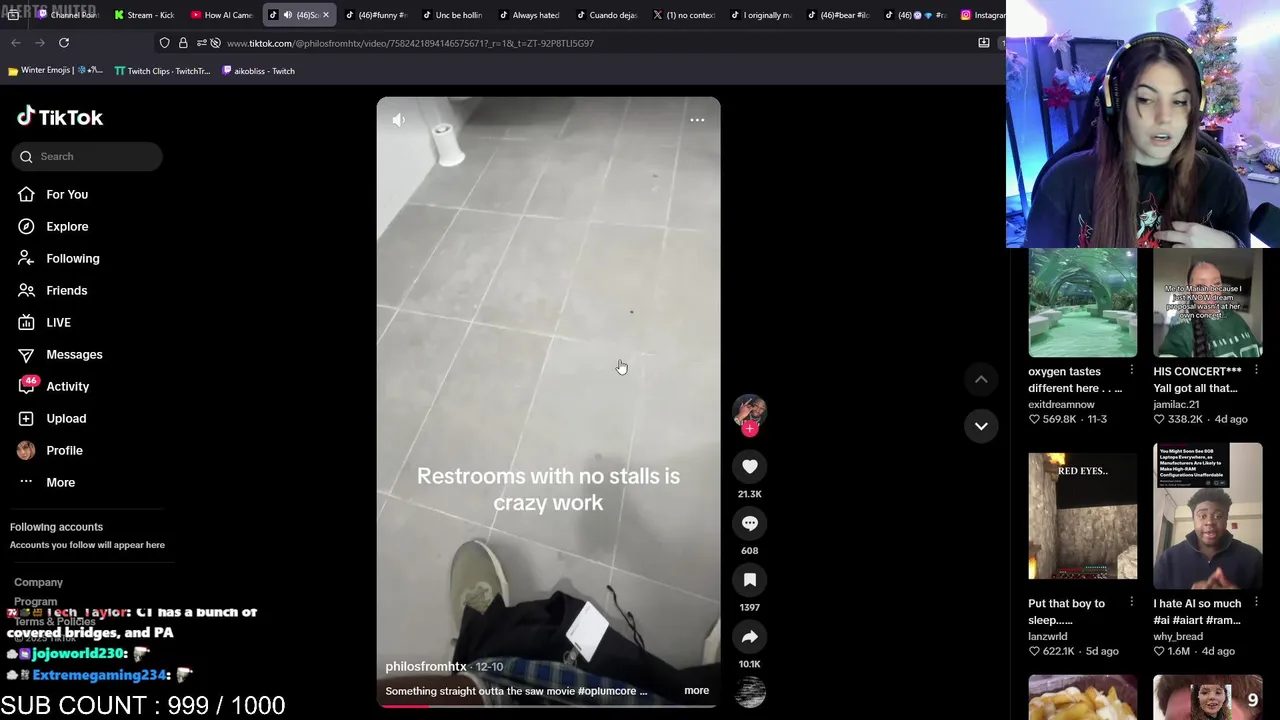
Task: Open the Friends section
Action: pos(66,290)
